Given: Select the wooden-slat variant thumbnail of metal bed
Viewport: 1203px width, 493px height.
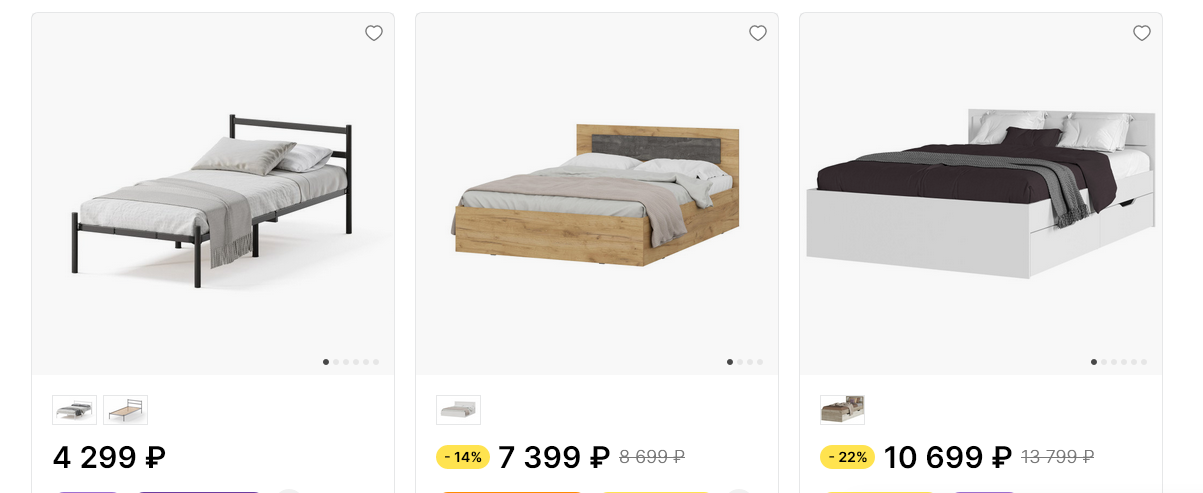Looking at the screenshot, I should coord(126,410).
